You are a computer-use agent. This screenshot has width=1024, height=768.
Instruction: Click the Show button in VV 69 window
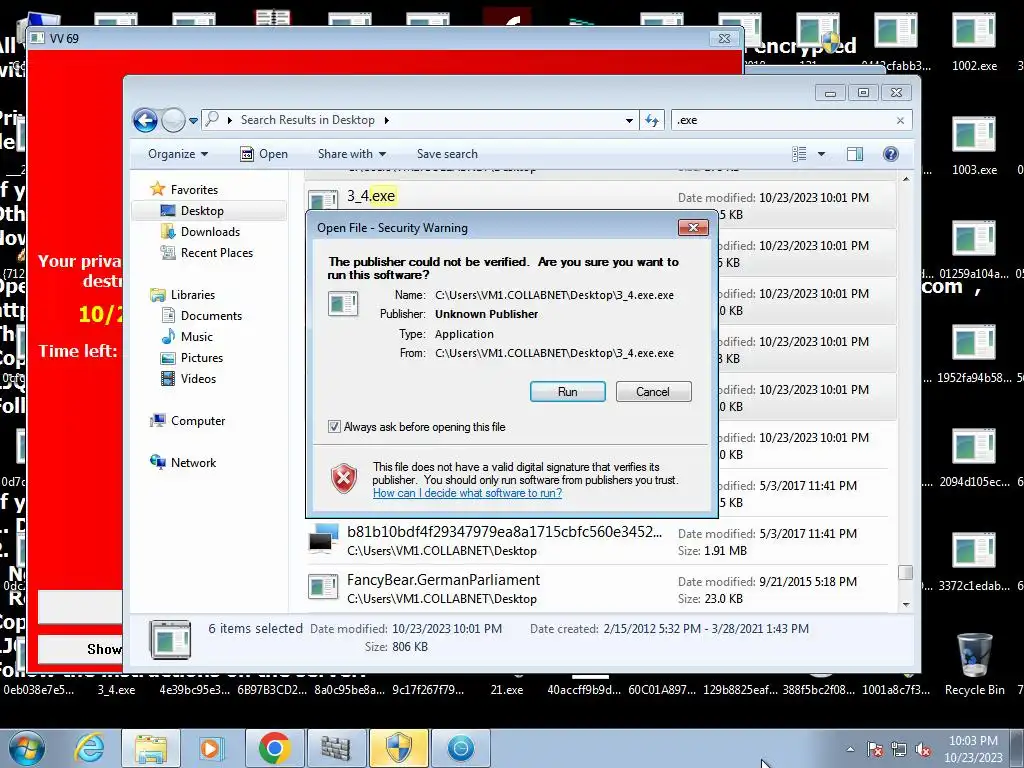pyautogui.click(x=80, y=648)
